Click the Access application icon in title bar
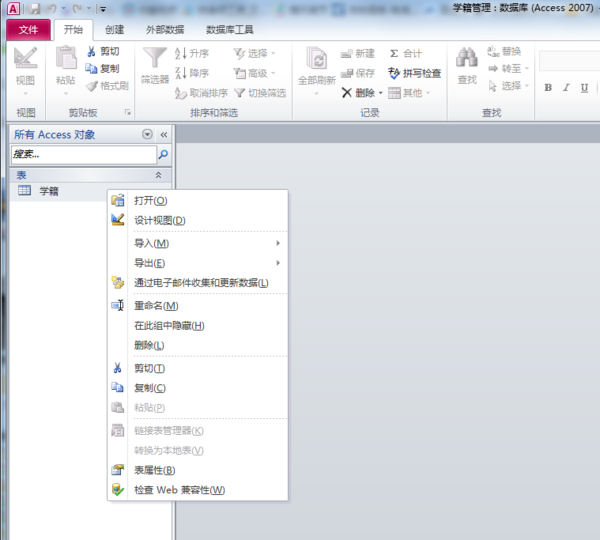 coord(13,8)
